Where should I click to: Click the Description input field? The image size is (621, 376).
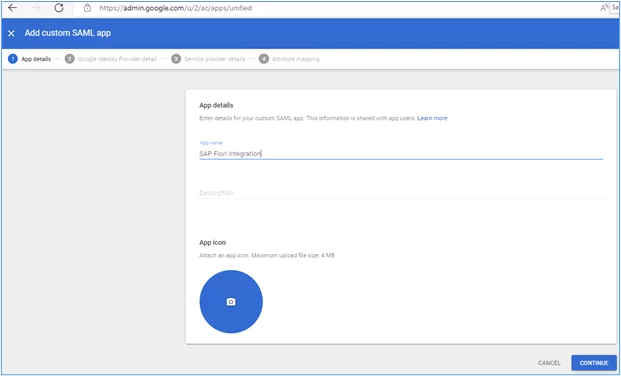pyautogui.click(x=401, y=193)
